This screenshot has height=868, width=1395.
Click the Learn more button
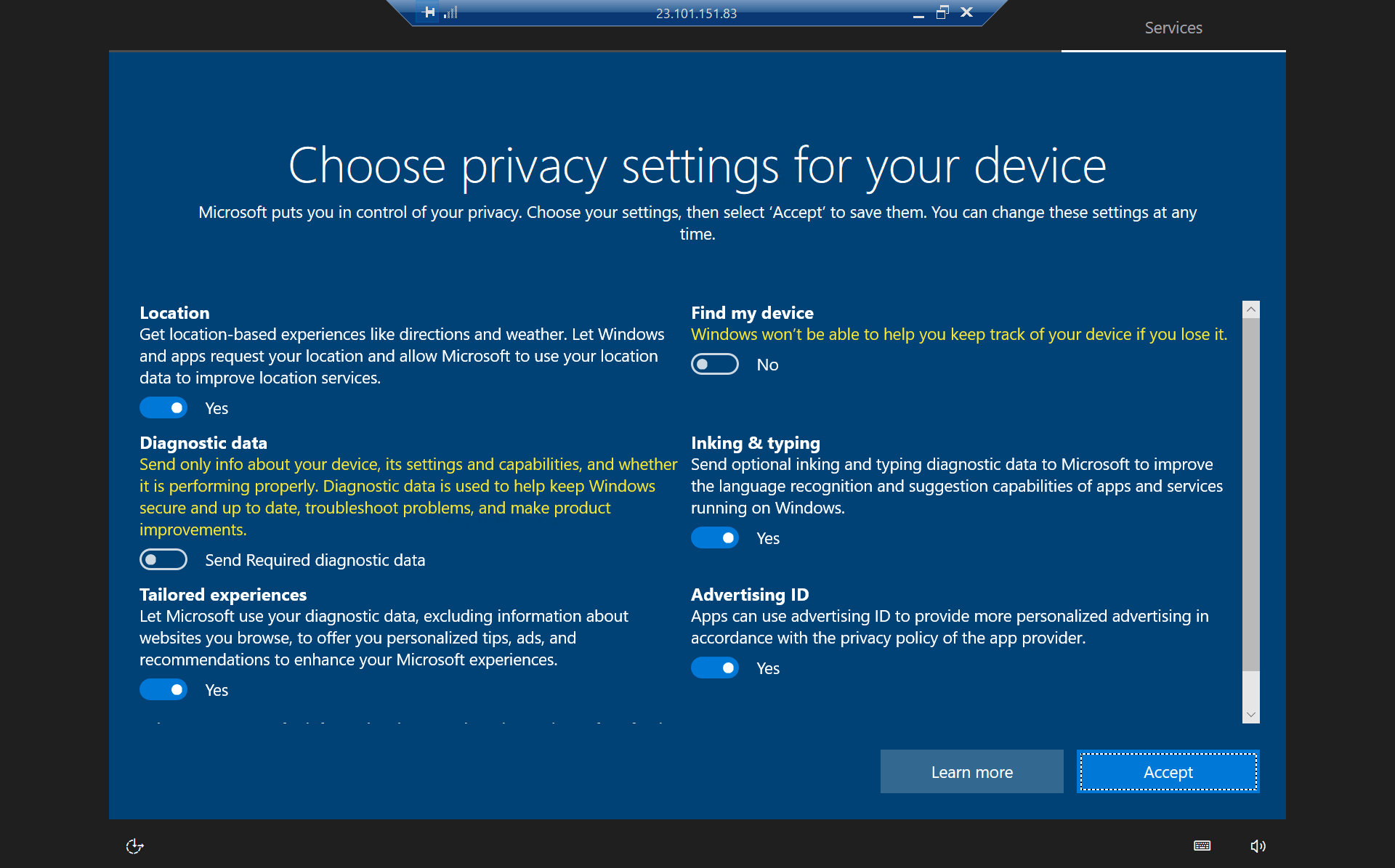coord(971,771)
